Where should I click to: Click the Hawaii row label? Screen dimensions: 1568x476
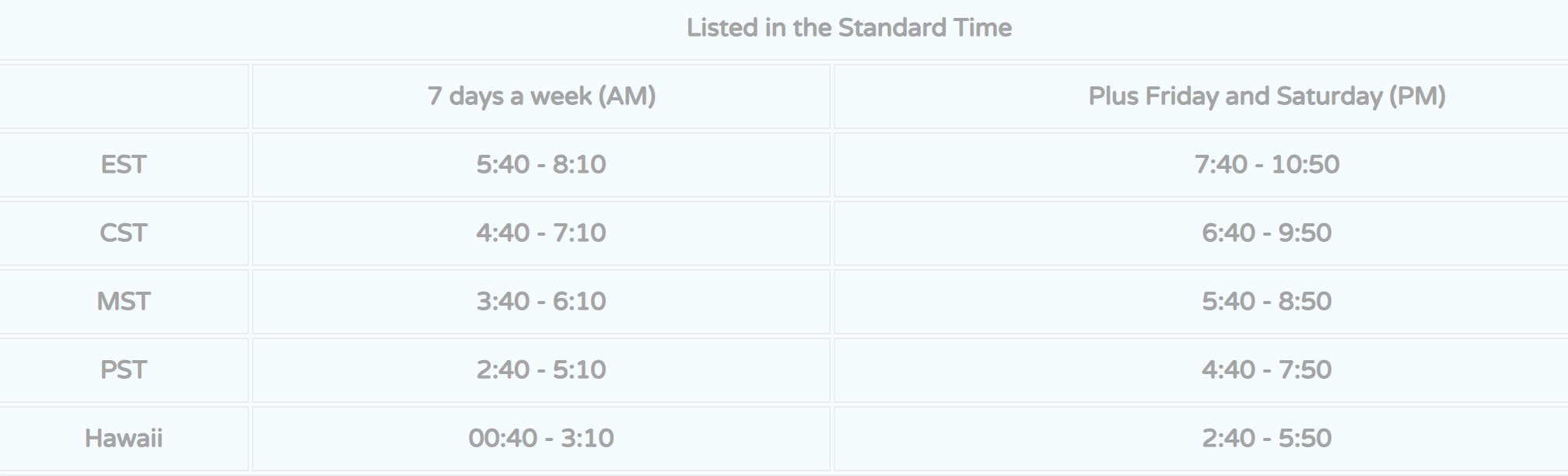[124, 439]
